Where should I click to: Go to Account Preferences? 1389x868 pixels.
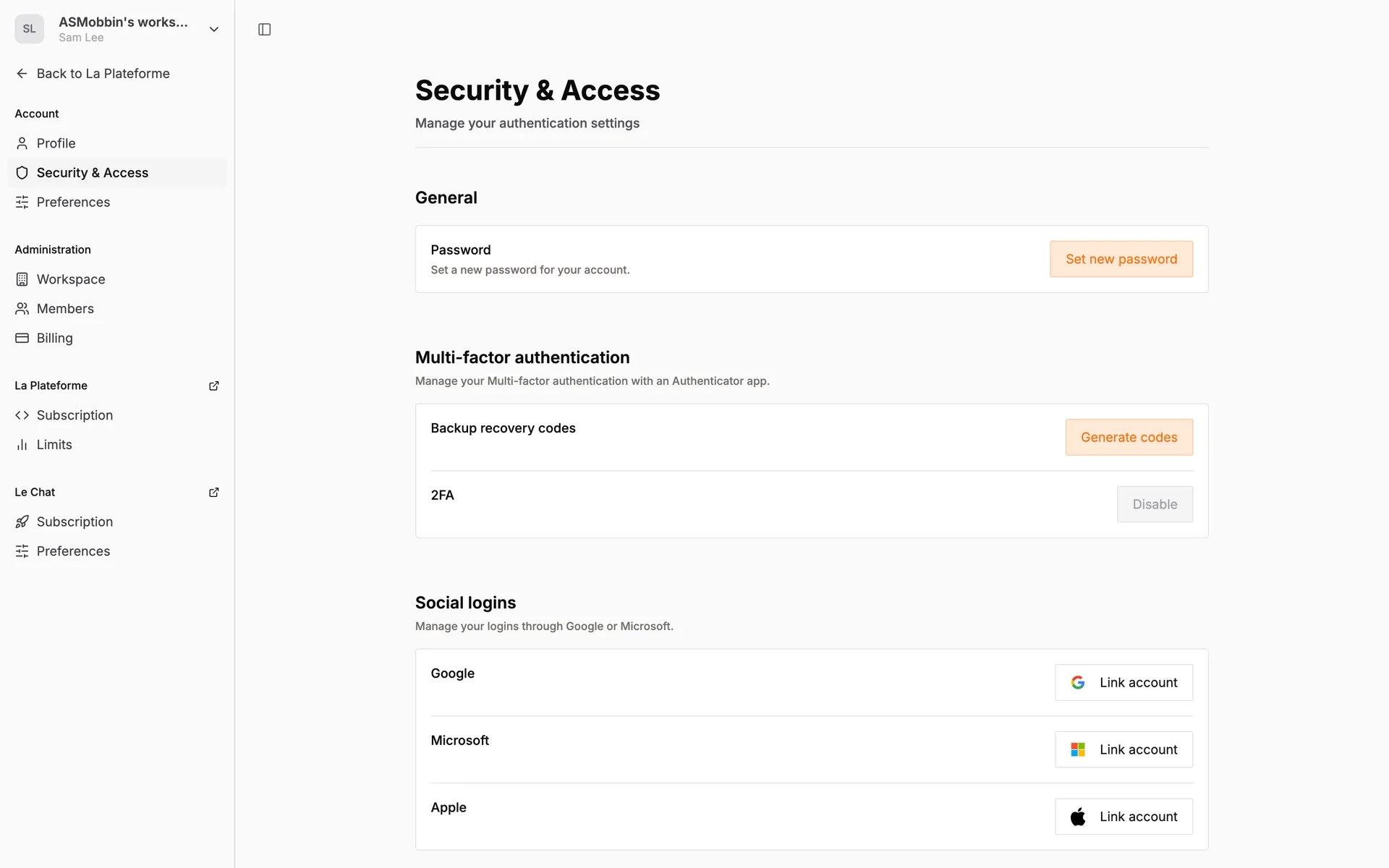pos(73,202)
